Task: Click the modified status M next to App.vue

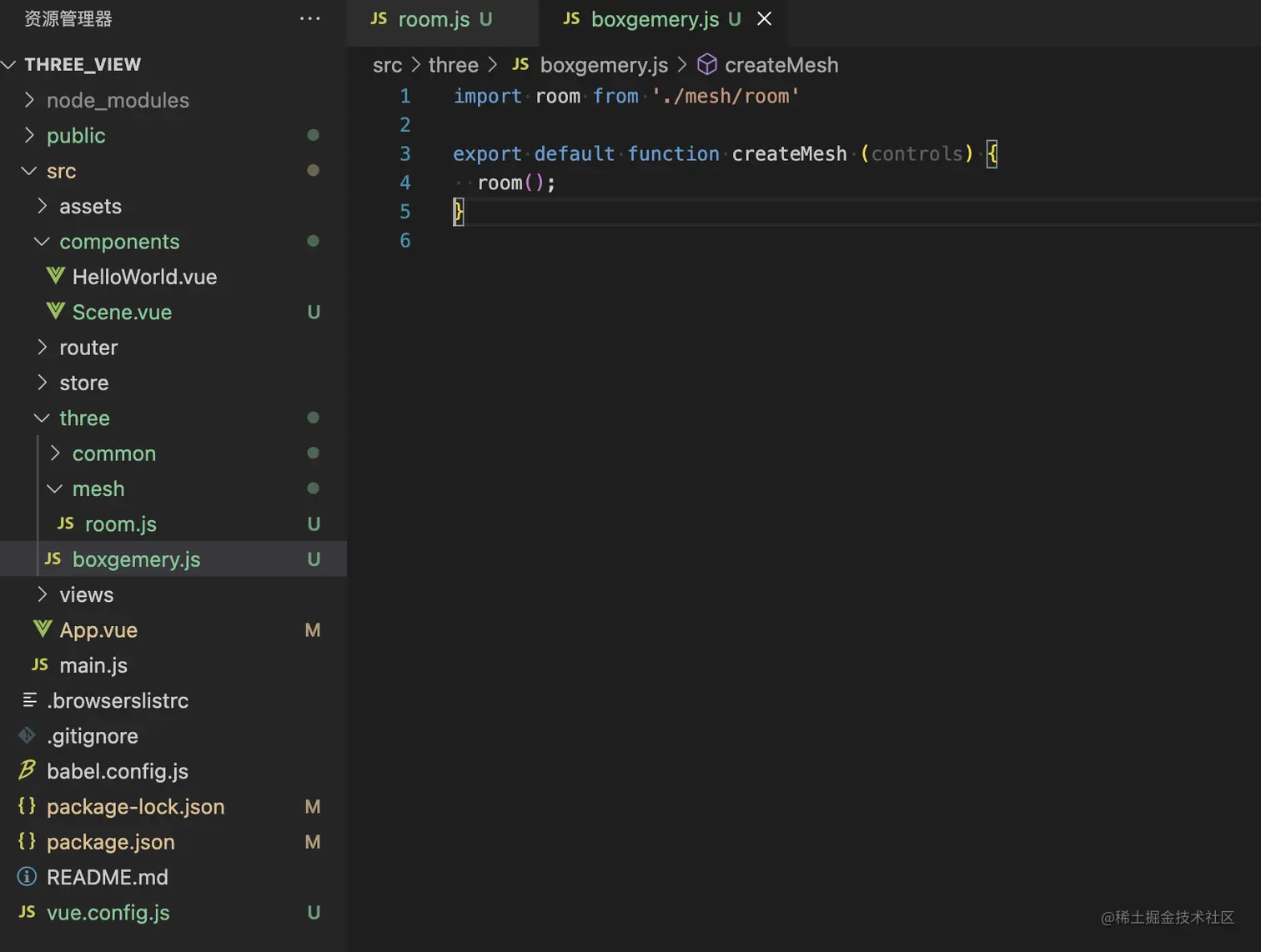Action: [x=313, y=630]
